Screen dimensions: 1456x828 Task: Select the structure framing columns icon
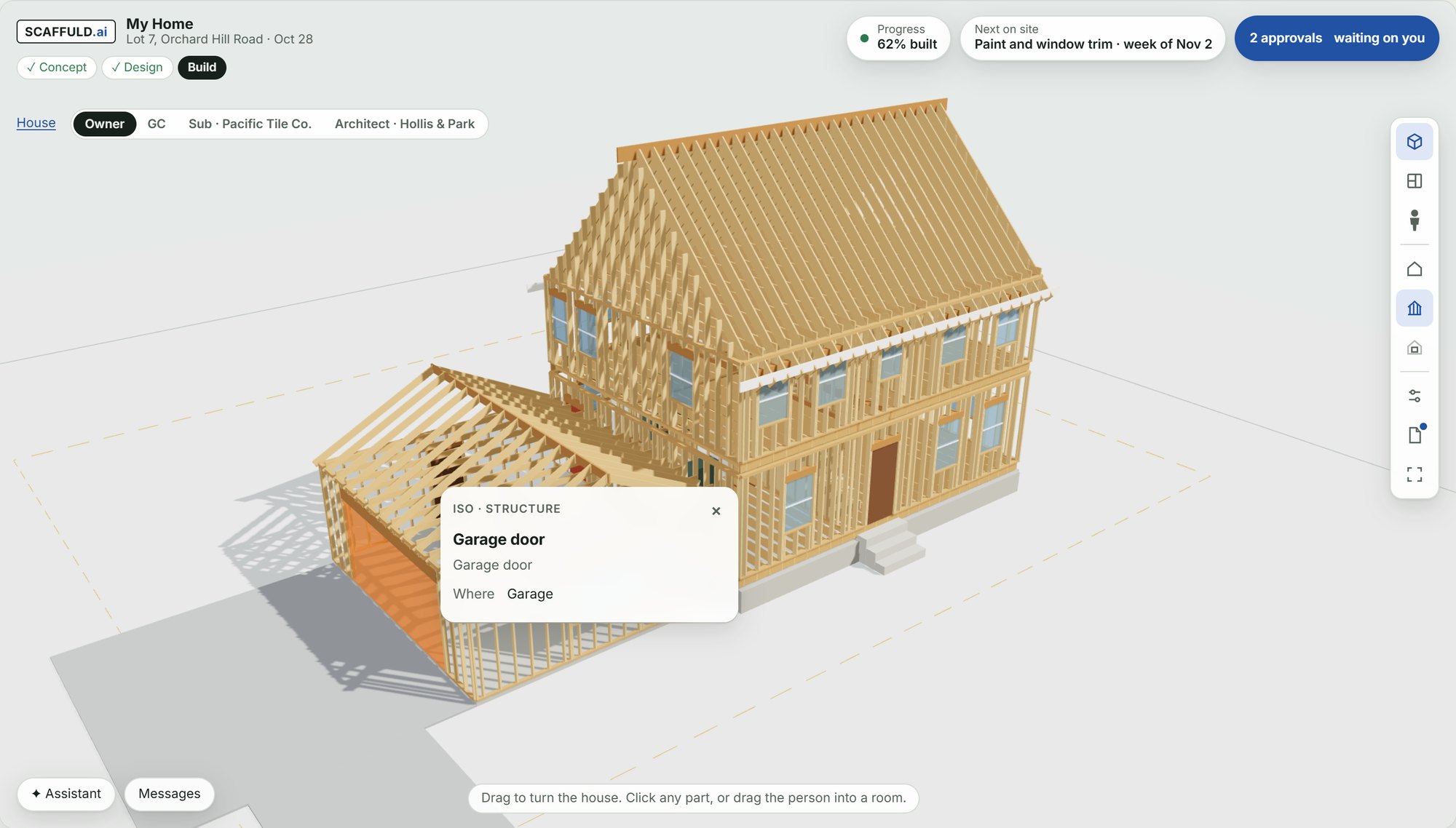tap(1414, 308)
